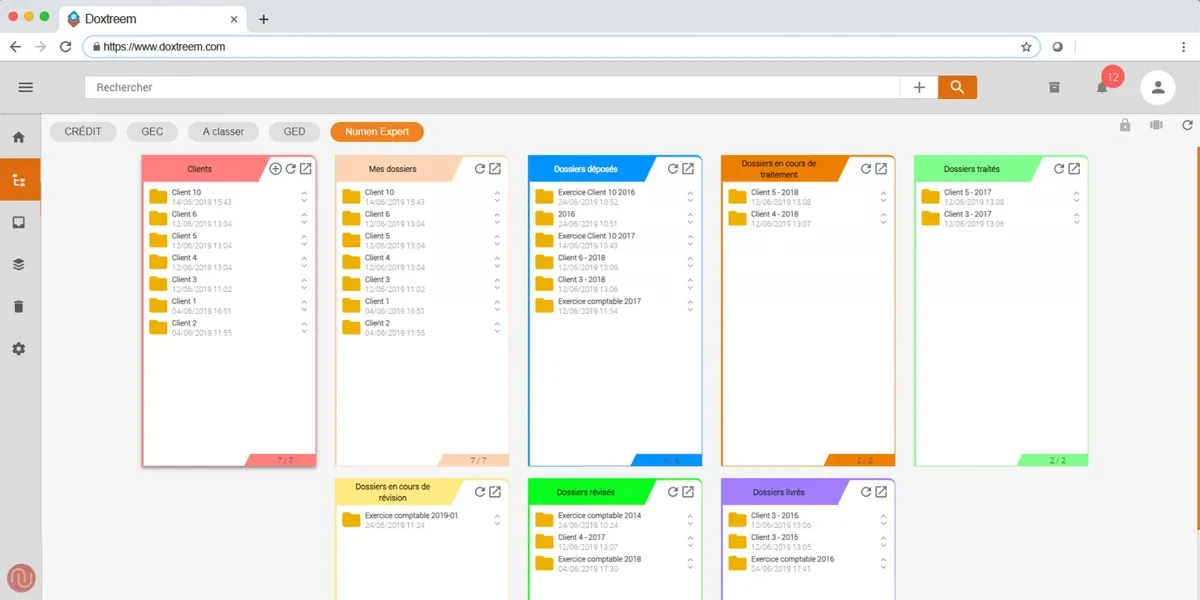Click into the Rechercher search field
The image size is (1200, 600).
point(490,88)
